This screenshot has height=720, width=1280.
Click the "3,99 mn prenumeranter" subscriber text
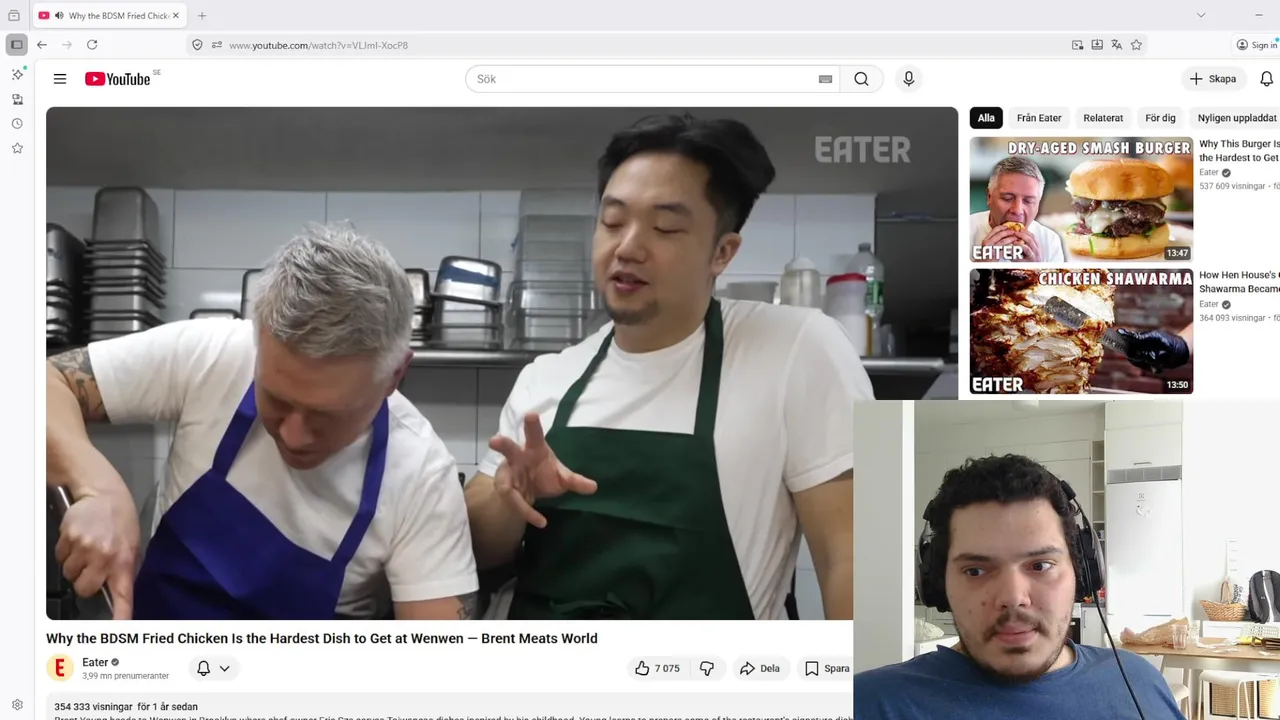coord(125,677)
